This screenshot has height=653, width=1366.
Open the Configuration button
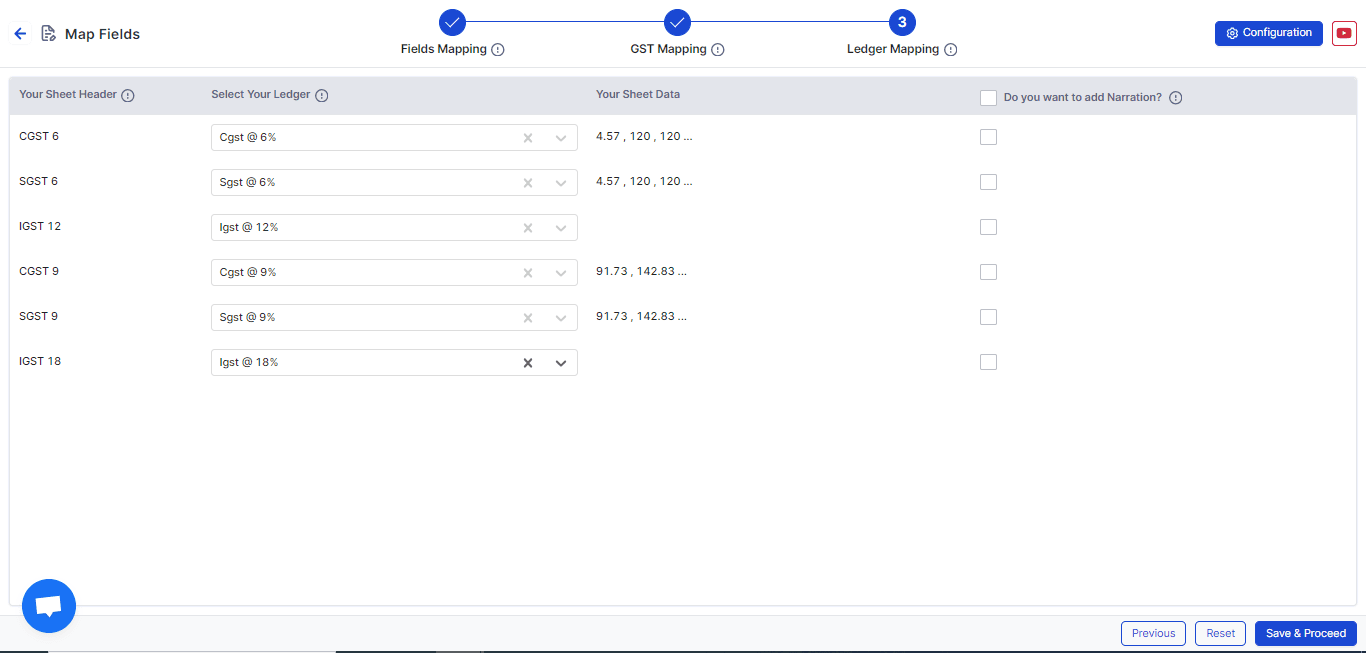click(1269, 33)
